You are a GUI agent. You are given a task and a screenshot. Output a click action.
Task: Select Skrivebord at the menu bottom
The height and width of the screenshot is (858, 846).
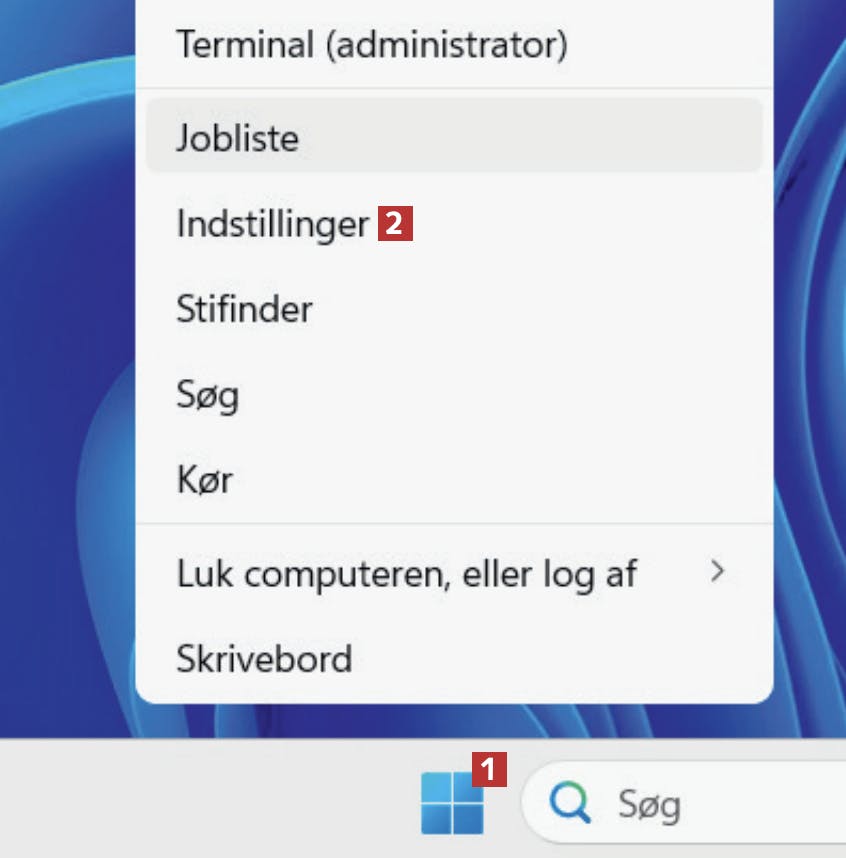pyautogui.click(x=454, y=658)
